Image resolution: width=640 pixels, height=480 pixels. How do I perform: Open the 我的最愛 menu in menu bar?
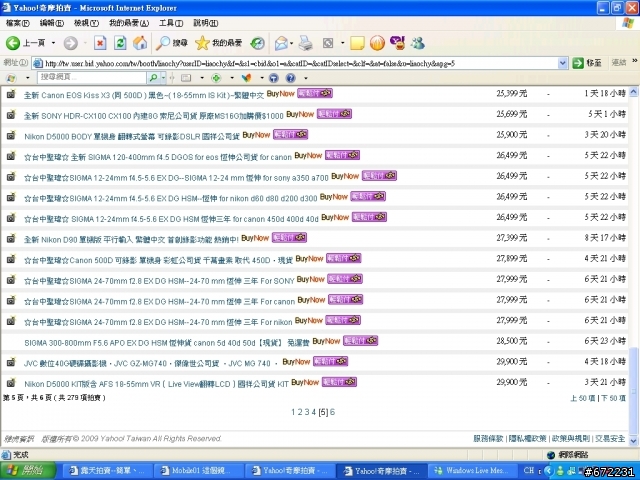129,23
